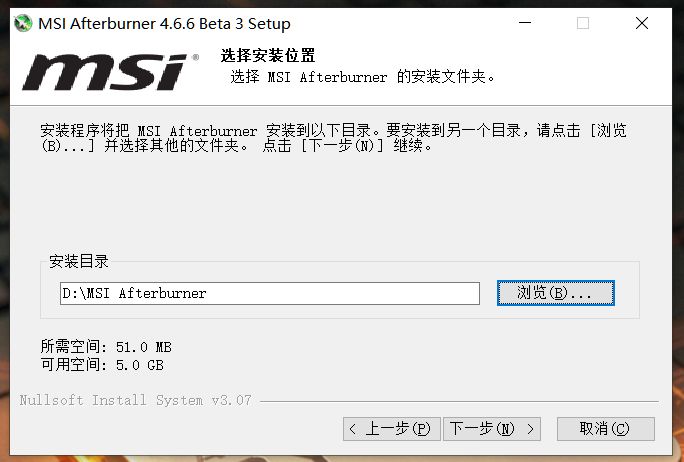Click the 安装目录 group label

(79, 261)
